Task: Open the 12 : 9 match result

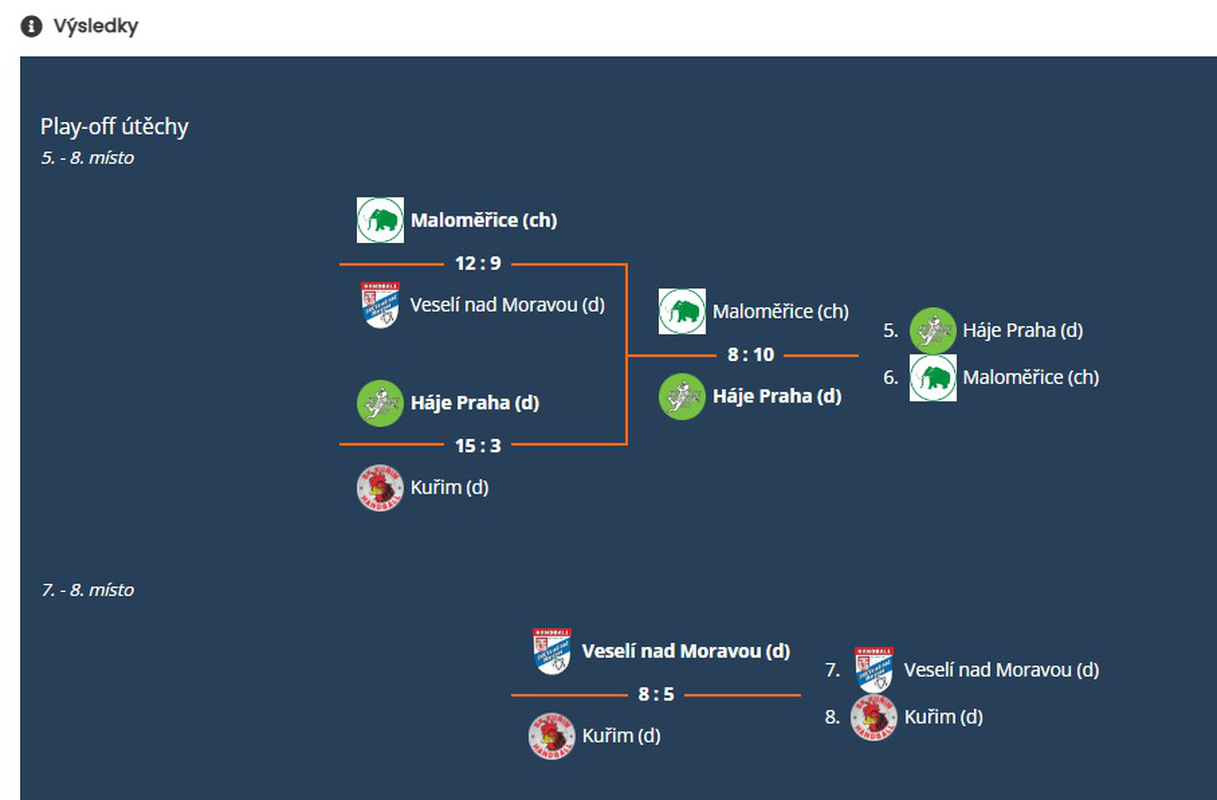Action: [478, 264]
